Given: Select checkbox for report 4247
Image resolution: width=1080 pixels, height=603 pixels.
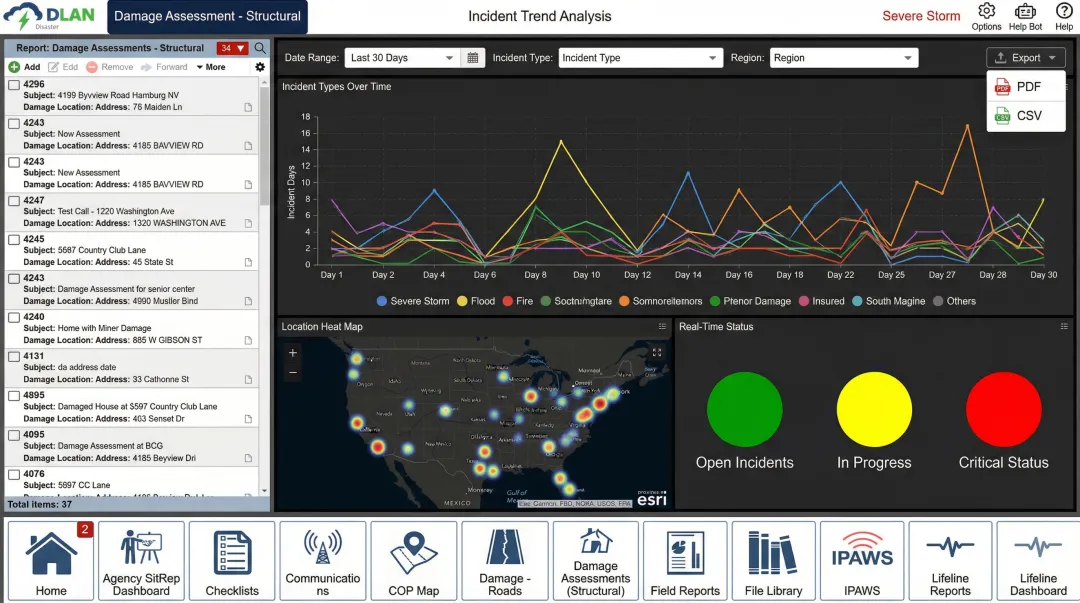Looking at the screenshot, I should click(14, 201).
